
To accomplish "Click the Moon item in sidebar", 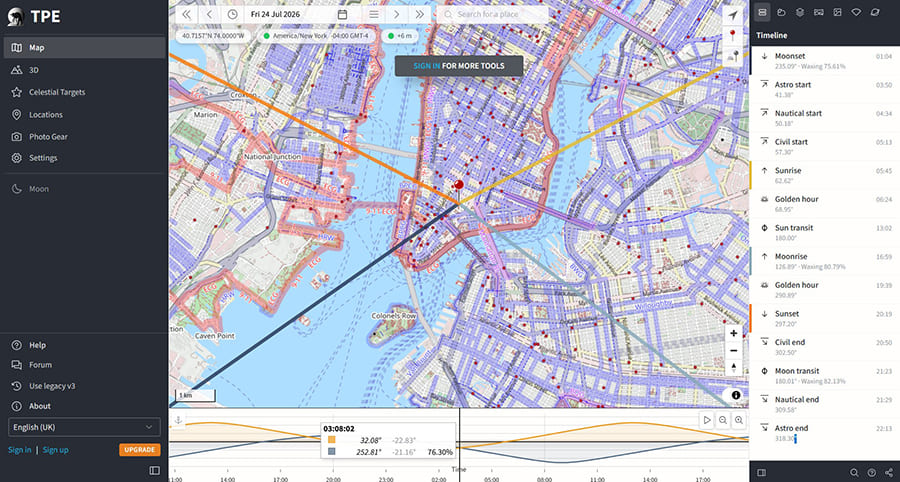I will click(84, 189).
